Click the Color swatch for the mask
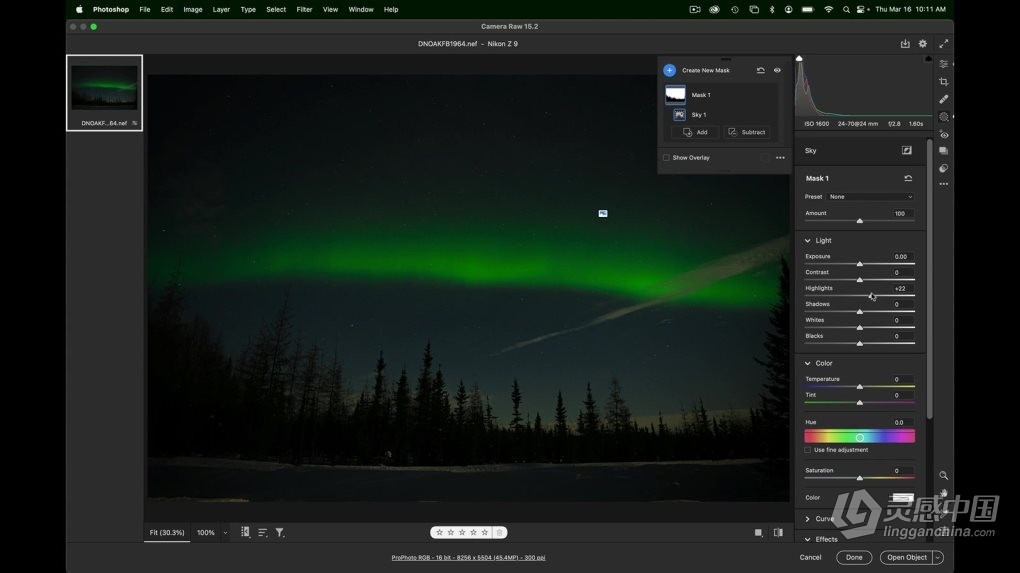The width and height of the screenshot is (1020, 573). tap(903, 498)
